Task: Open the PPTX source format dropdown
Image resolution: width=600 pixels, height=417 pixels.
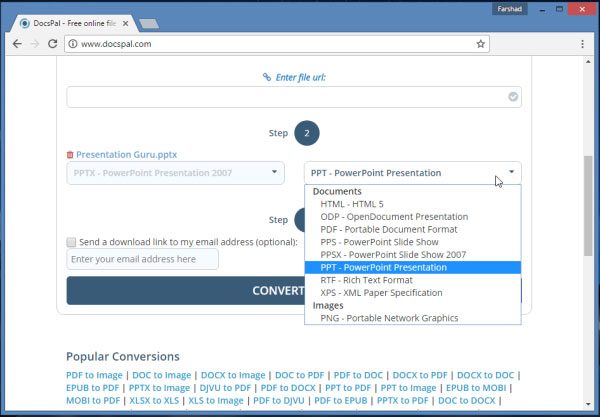Action: [x=175, y=173]
